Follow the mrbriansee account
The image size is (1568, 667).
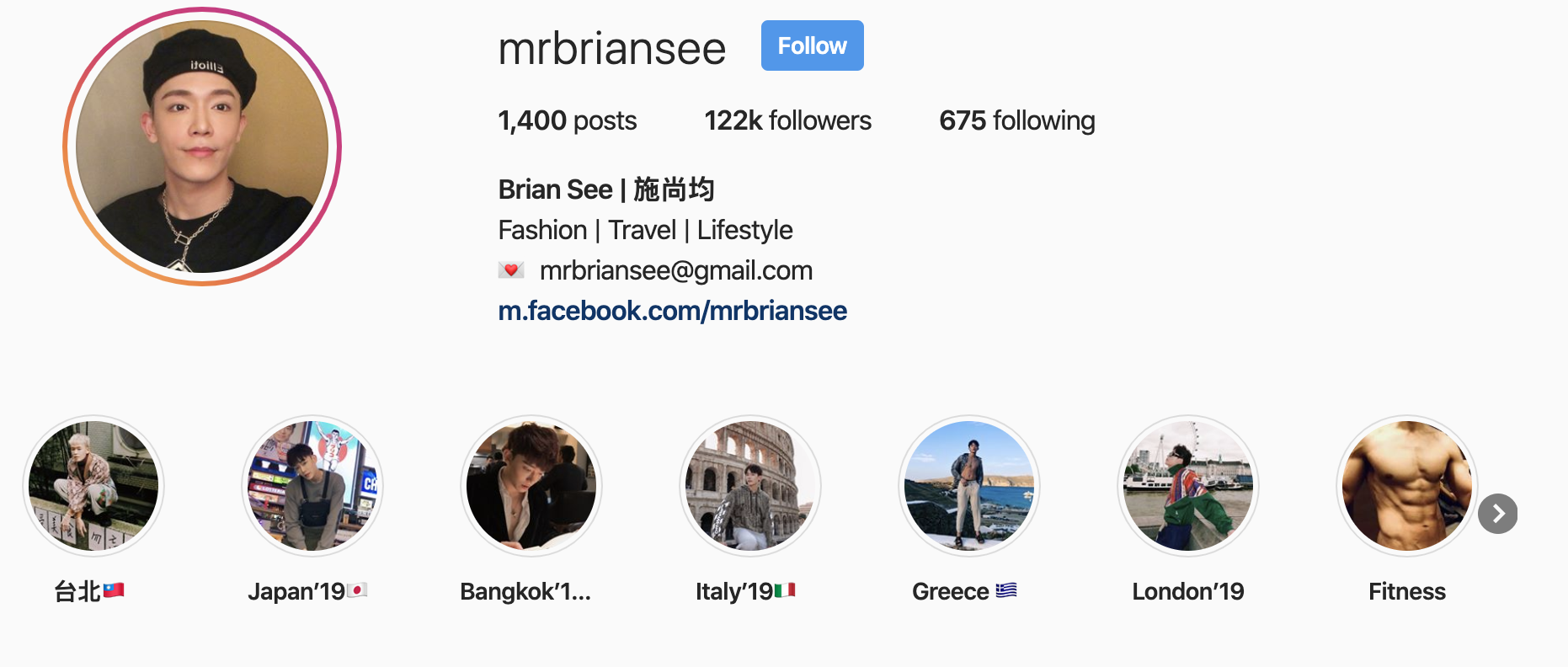[x=813, y=45]
